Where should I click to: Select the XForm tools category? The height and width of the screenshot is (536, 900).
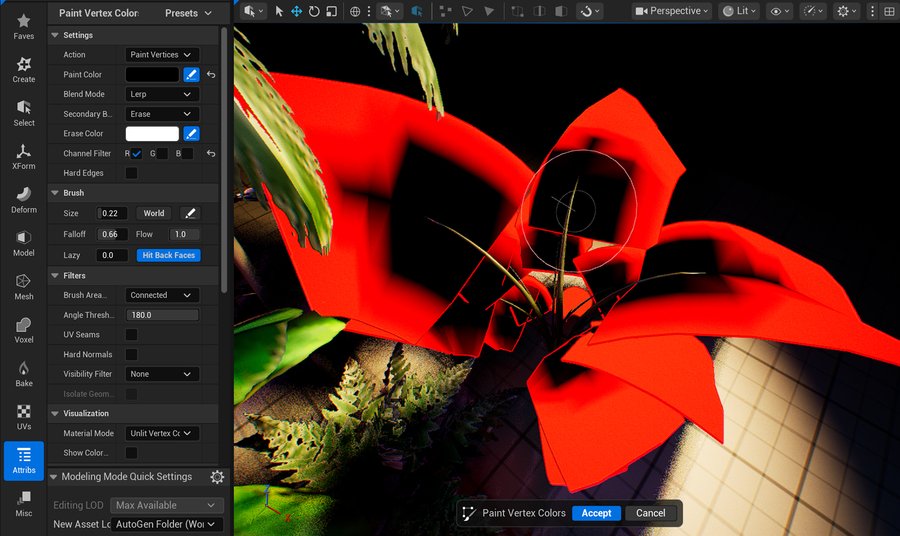(23, 157)
